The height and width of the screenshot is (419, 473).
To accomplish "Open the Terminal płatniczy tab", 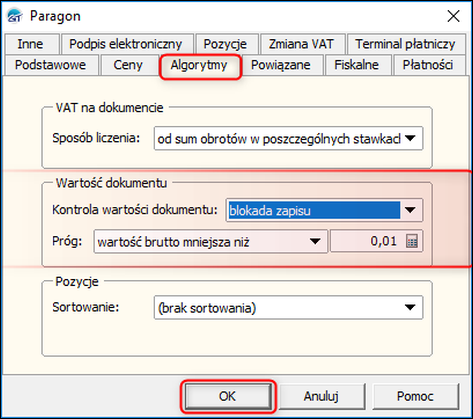I will (x=405, y=44).
